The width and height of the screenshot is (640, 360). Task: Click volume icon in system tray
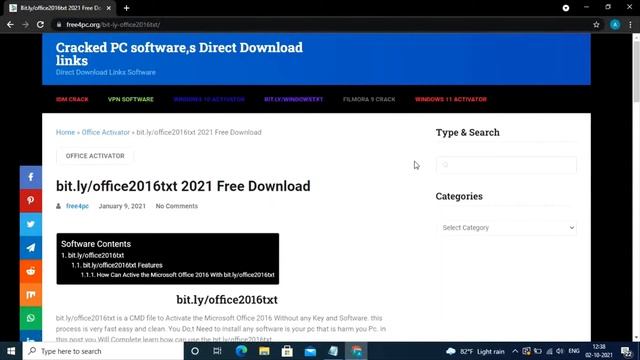click(560, 351)
